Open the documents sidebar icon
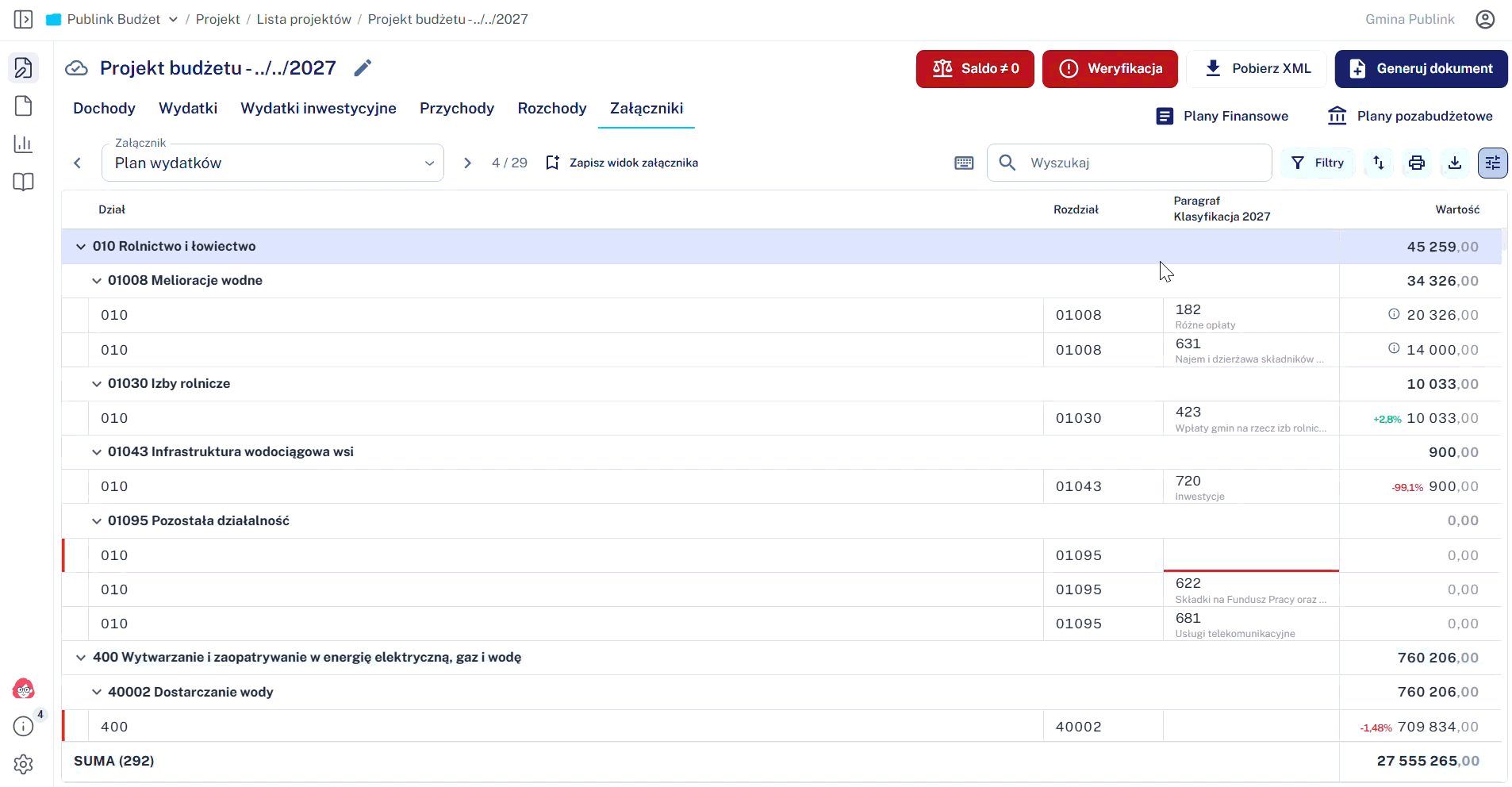 [x=23, y=106]
